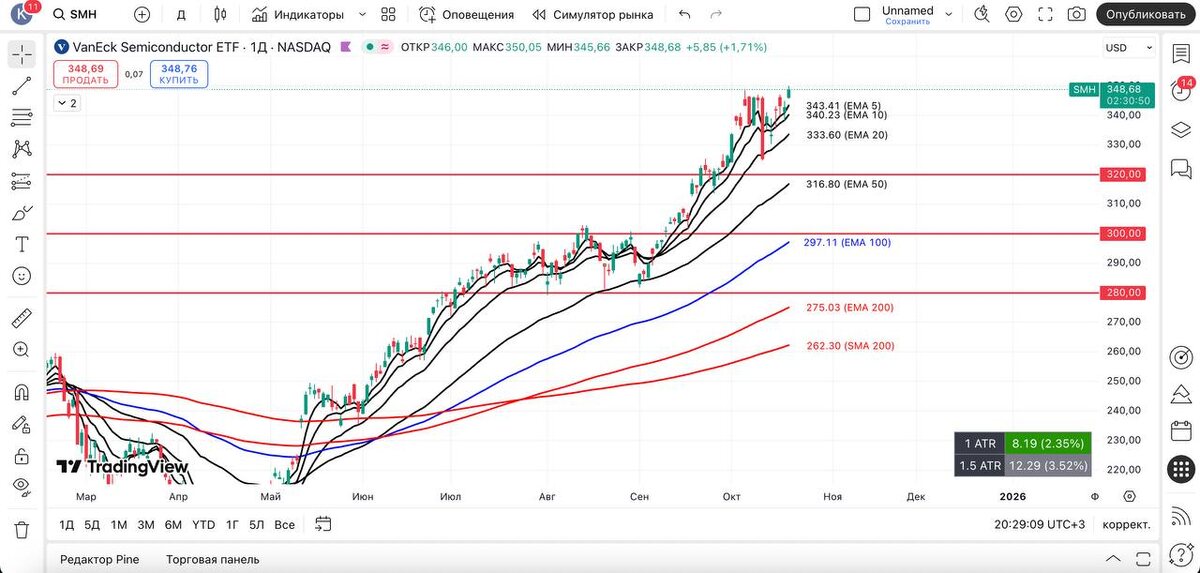Screen dimensions: 1200x573
Task: Collapse the bottom panel chevron
Action: [x=1114, y=558]
